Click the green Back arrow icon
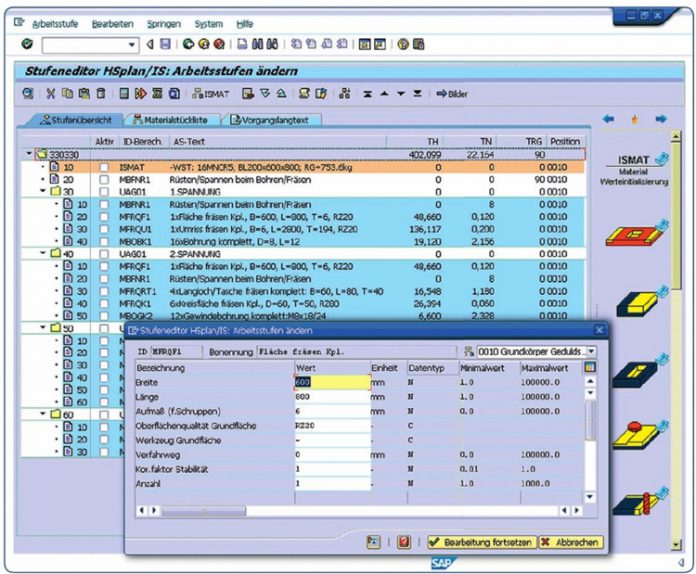 [x=188, y=44]
